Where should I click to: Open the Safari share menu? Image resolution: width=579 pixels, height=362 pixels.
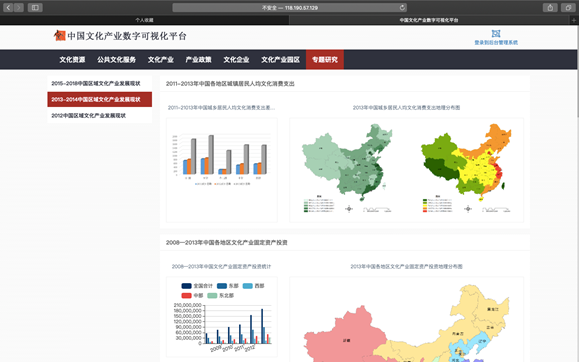(550, 7)
